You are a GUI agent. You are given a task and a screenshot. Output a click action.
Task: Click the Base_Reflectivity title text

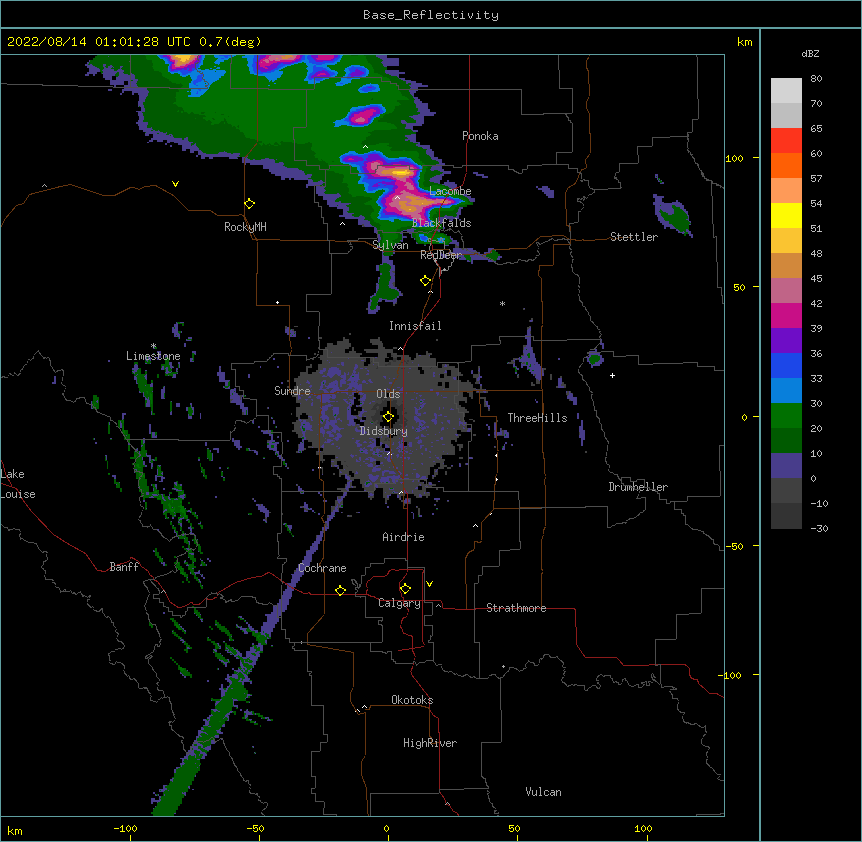tap(431, 15)
